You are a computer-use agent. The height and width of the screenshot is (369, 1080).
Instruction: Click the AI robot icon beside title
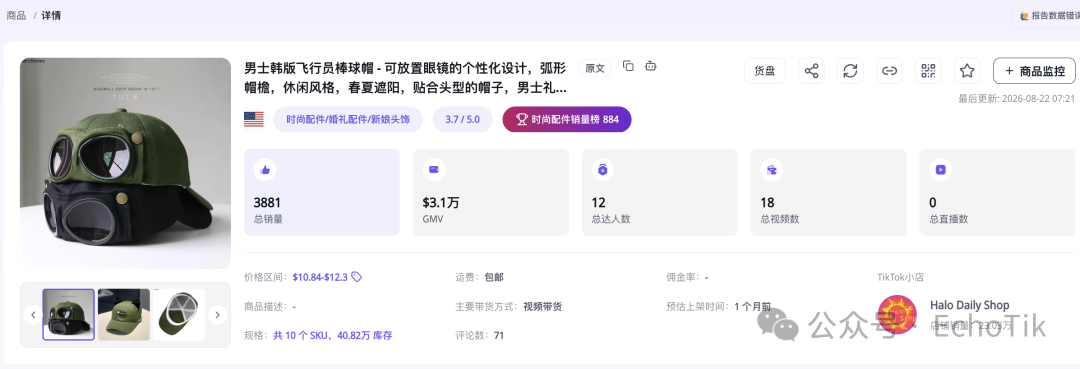point(650,66)
